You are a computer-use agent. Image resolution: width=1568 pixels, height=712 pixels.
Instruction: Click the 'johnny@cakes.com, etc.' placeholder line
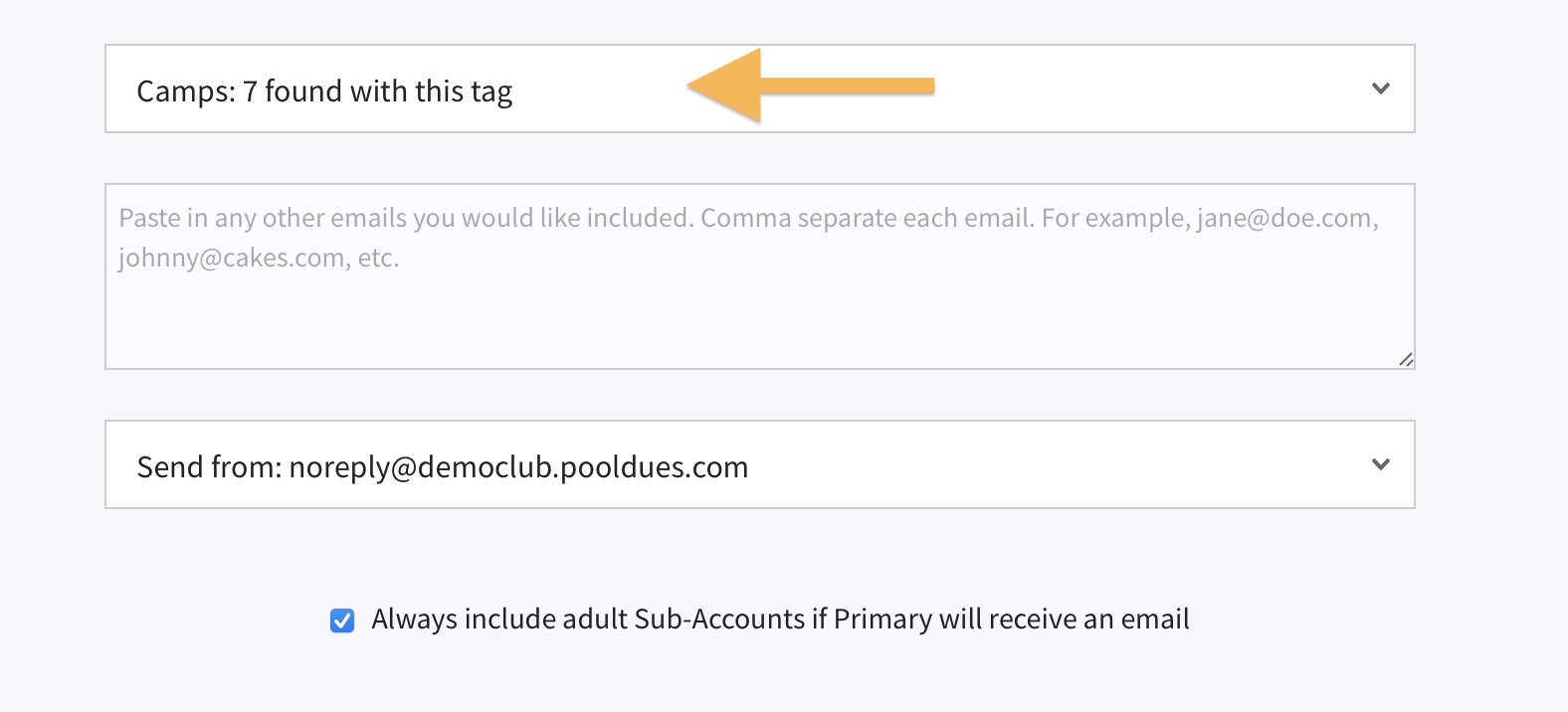pyautogui.click(x=259, y=259)
